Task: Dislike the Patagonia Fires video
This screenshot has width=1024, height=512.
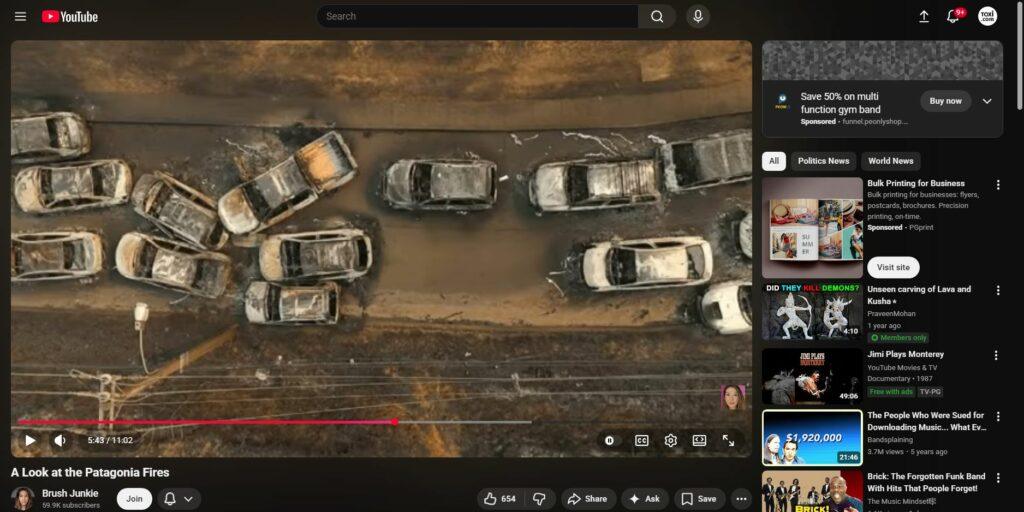Action: coord(539,499)
